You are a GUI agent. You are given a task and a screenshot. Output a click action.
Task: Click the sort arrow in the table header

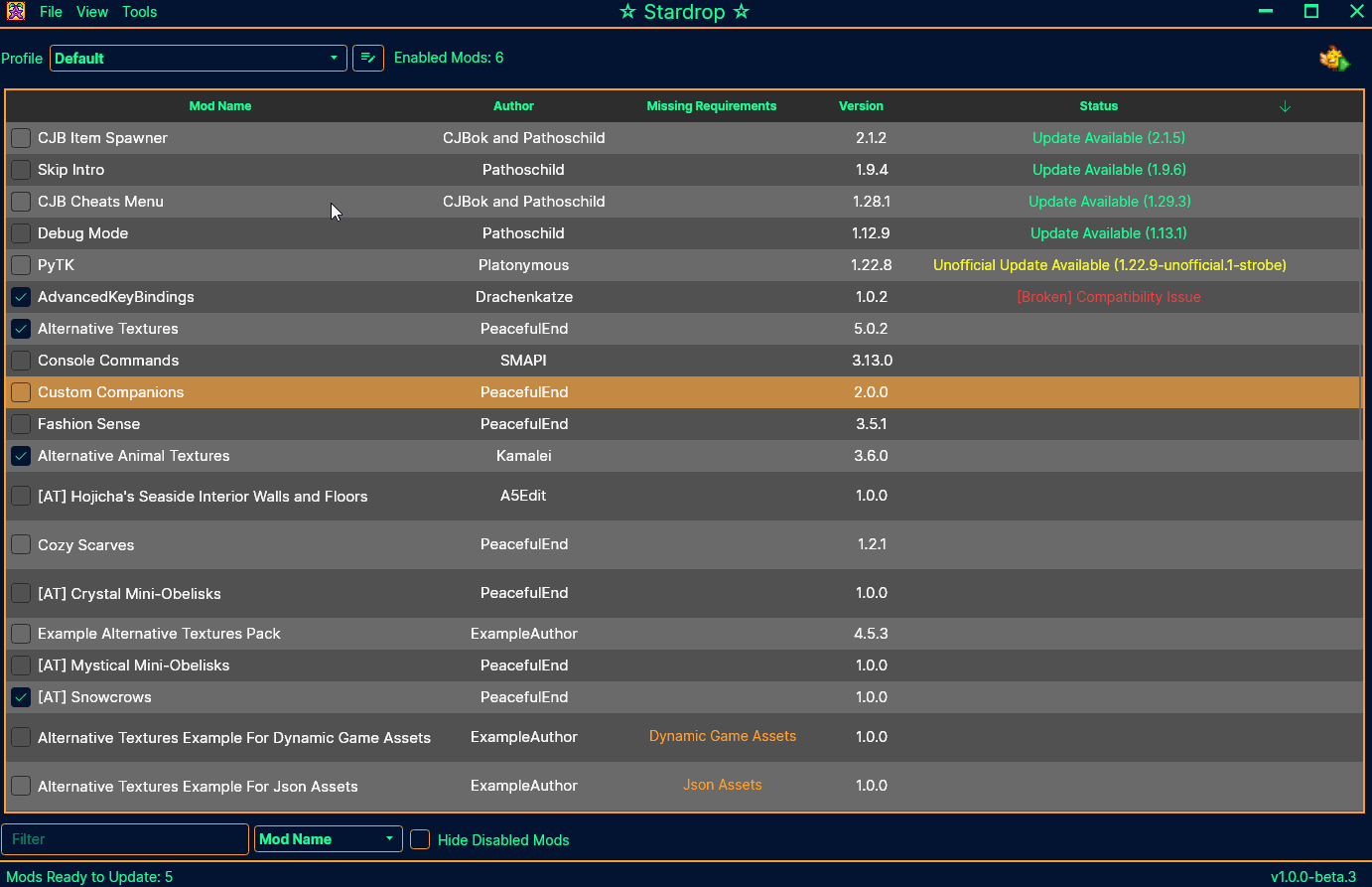(1285, 106)
